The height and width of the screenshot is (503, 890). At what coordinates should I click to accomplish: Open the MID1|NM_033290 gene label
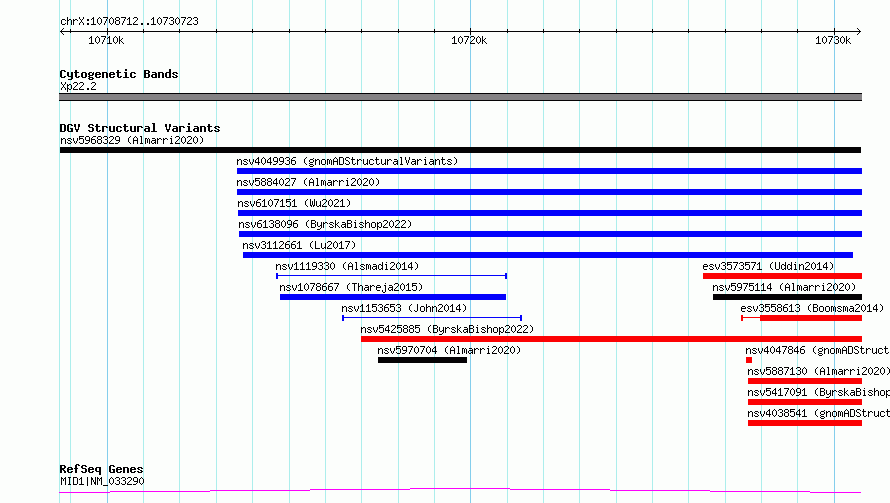[x=102, y=481]
